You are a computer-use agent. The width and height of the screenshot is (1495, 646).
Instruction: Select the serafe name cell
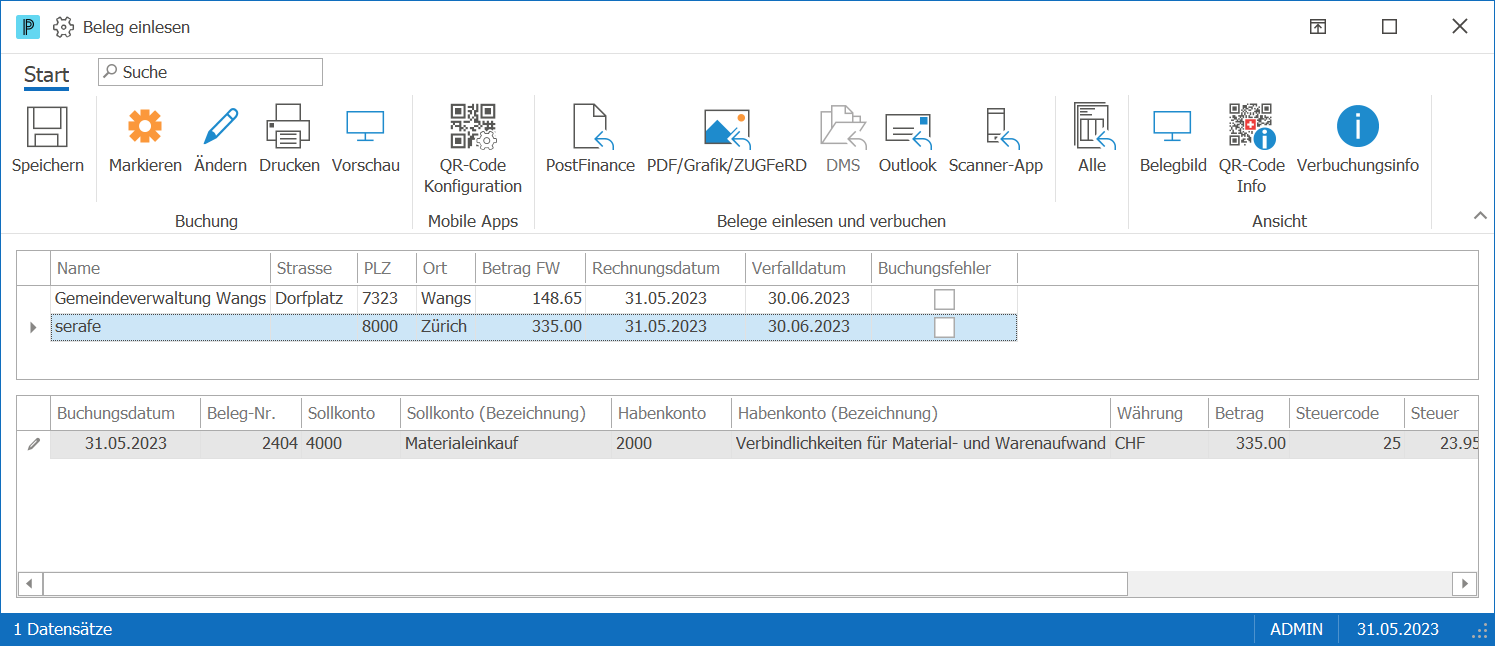tap(160, 327)
